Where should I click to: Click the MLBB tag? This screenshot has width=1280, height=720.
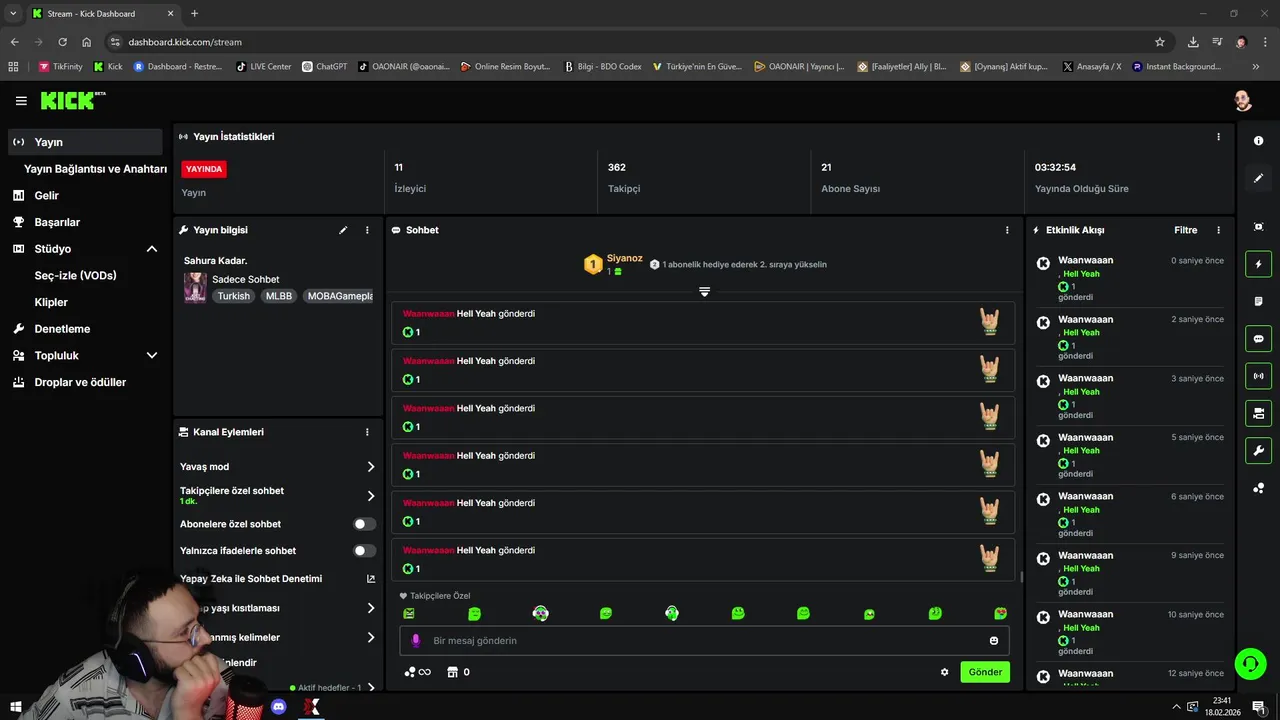[279, 296]
